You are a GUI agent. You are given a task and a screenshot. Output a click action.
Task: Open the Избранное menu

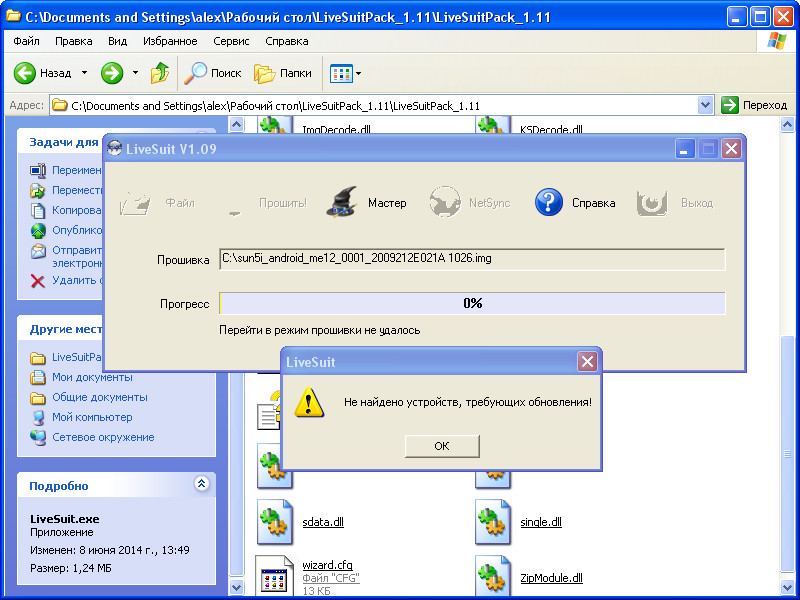[x=170, y=41]
